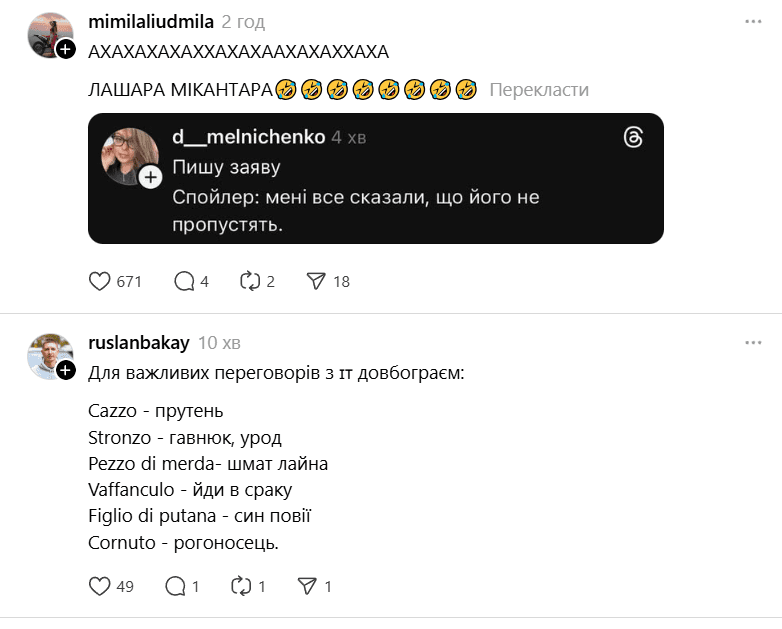The width and height of the screenshot is (782, 629).
Task: Open the ruslanbakay profile username link
Action: coord(139,343)
